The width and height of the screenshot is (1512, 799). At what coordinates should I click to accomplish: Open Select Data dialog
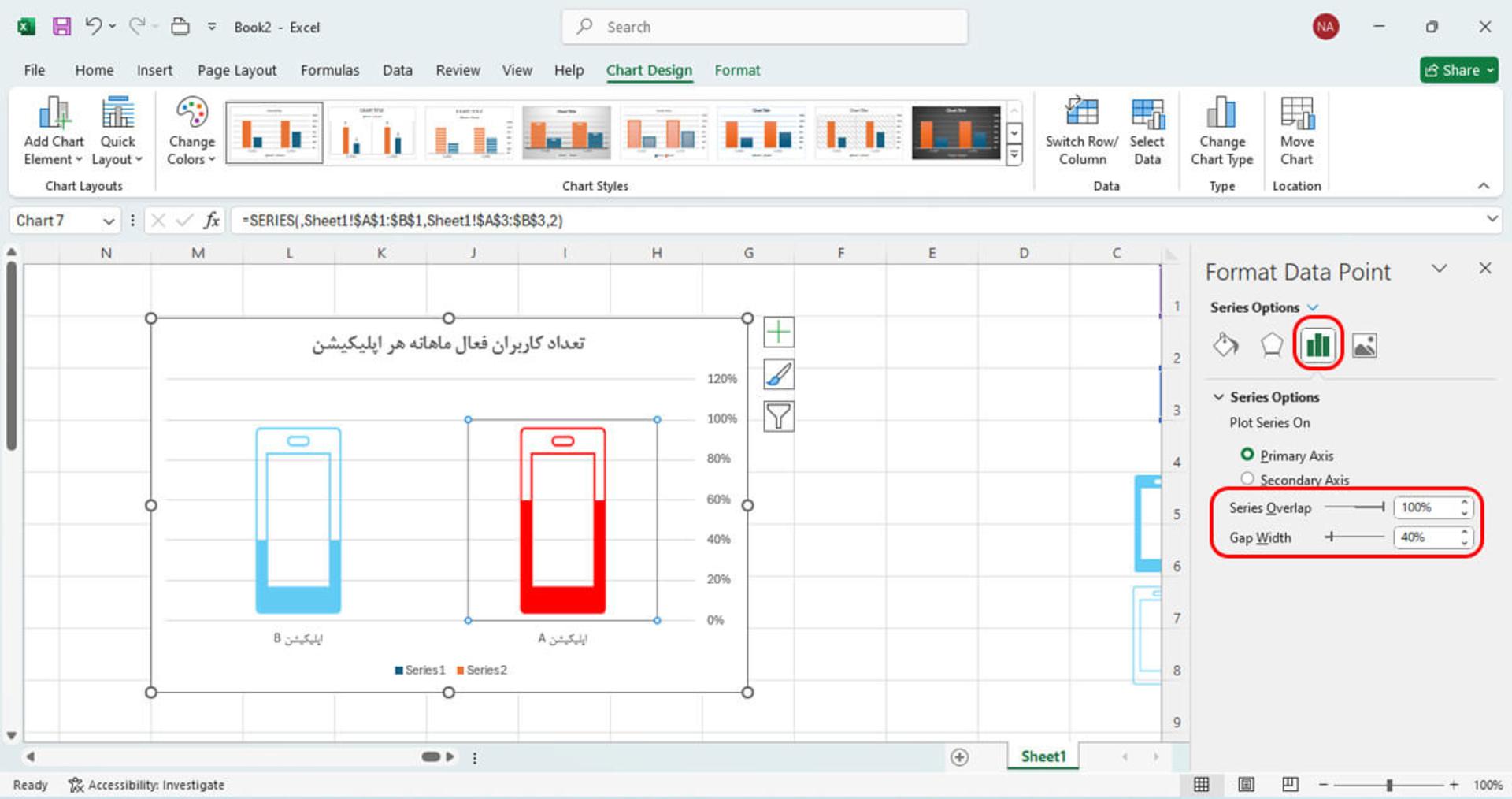point(1147,132)
